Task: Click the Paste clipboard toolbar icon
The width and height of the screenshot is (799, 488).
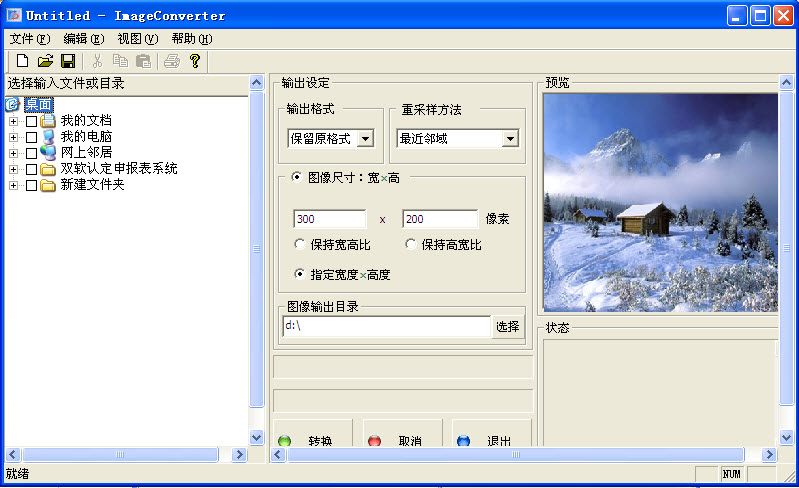Action: click(144, 61)
